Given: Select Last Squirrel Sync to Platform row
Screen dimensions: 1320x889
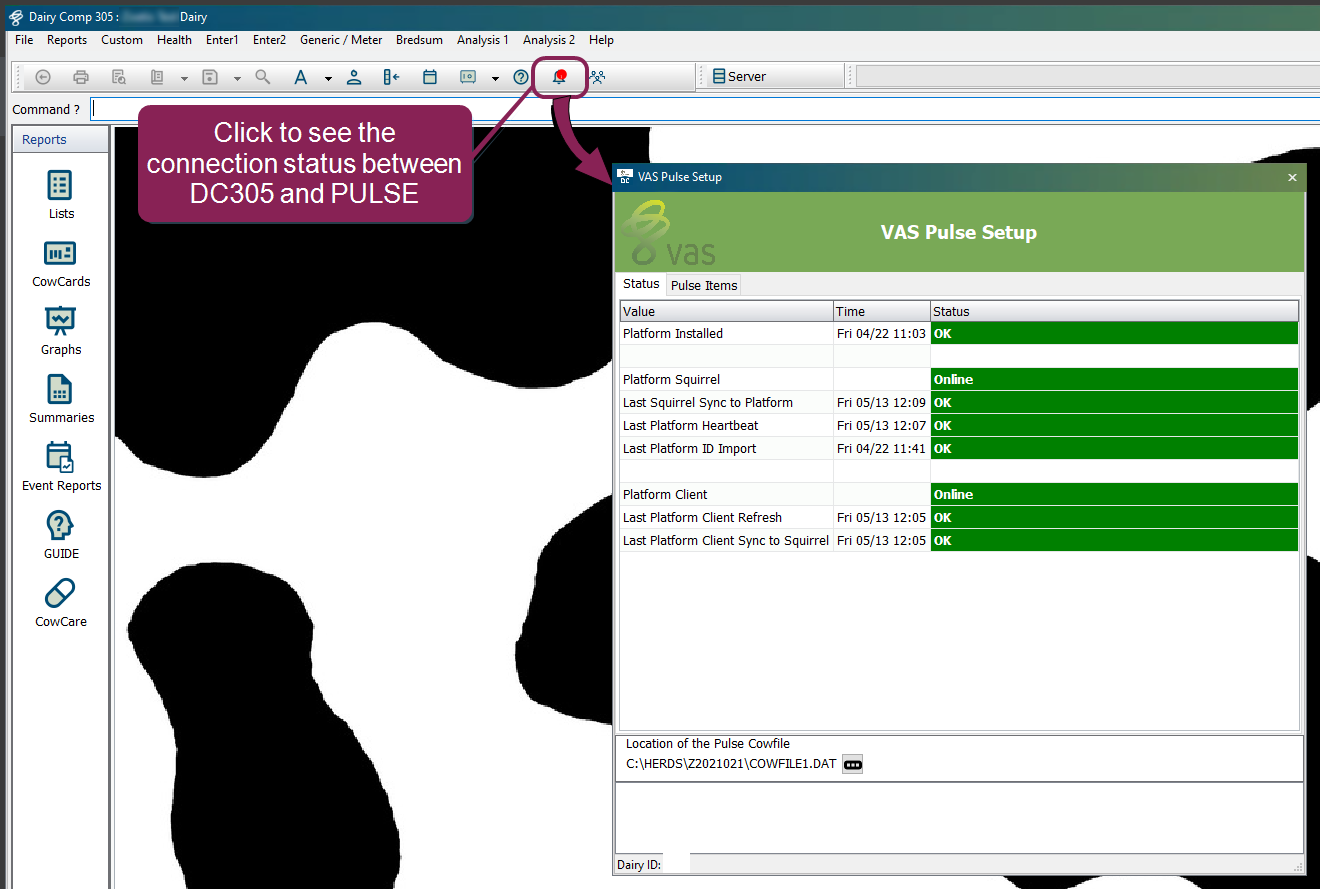Looking at the screenshot, I should [x=959, y=402].
